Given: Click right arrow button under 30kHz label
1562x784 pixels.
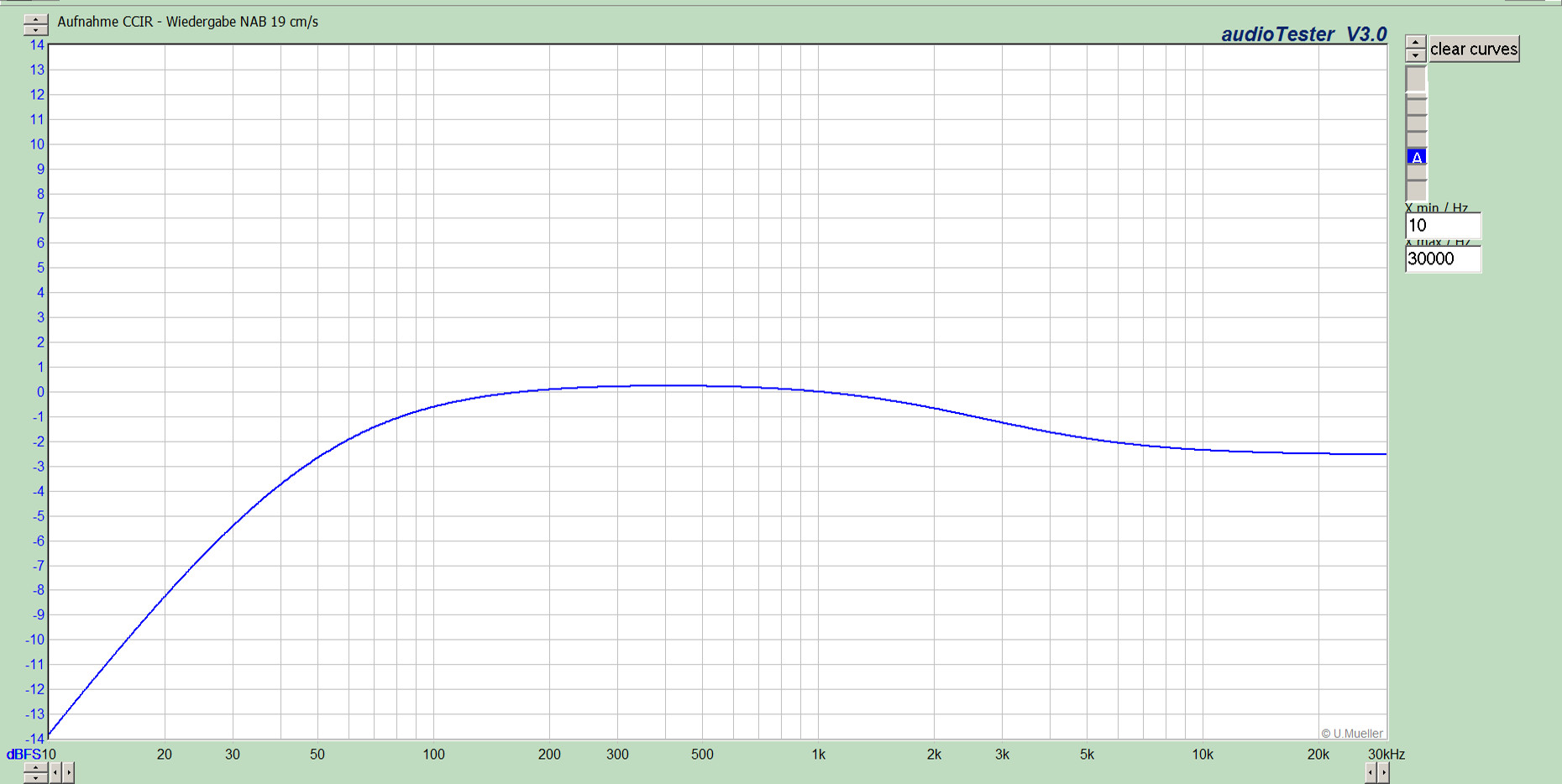Looking at the screenshot, I should click(x=1384, y=772).
